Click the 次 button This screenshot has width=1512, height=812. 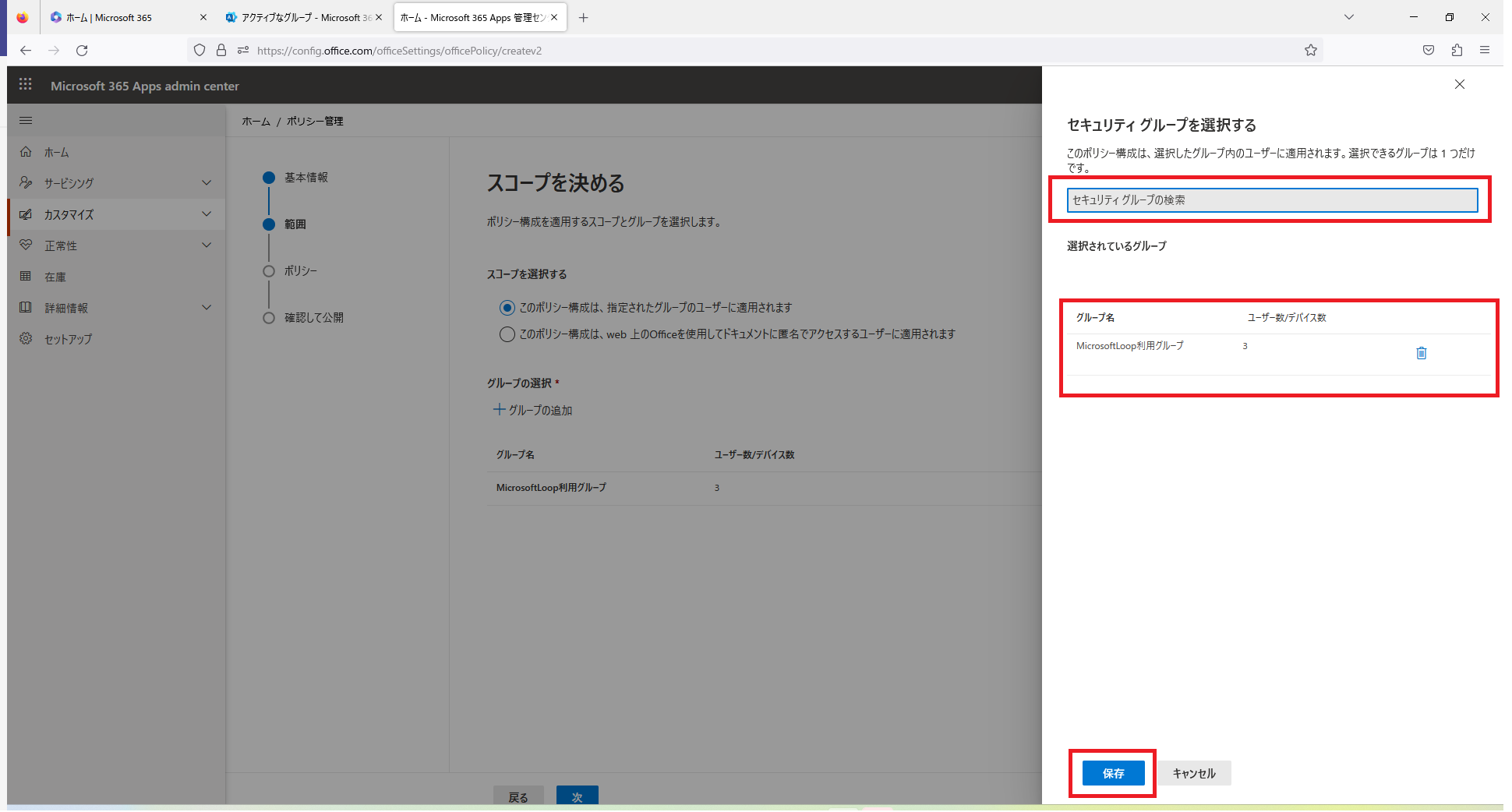tap(578, 796)
